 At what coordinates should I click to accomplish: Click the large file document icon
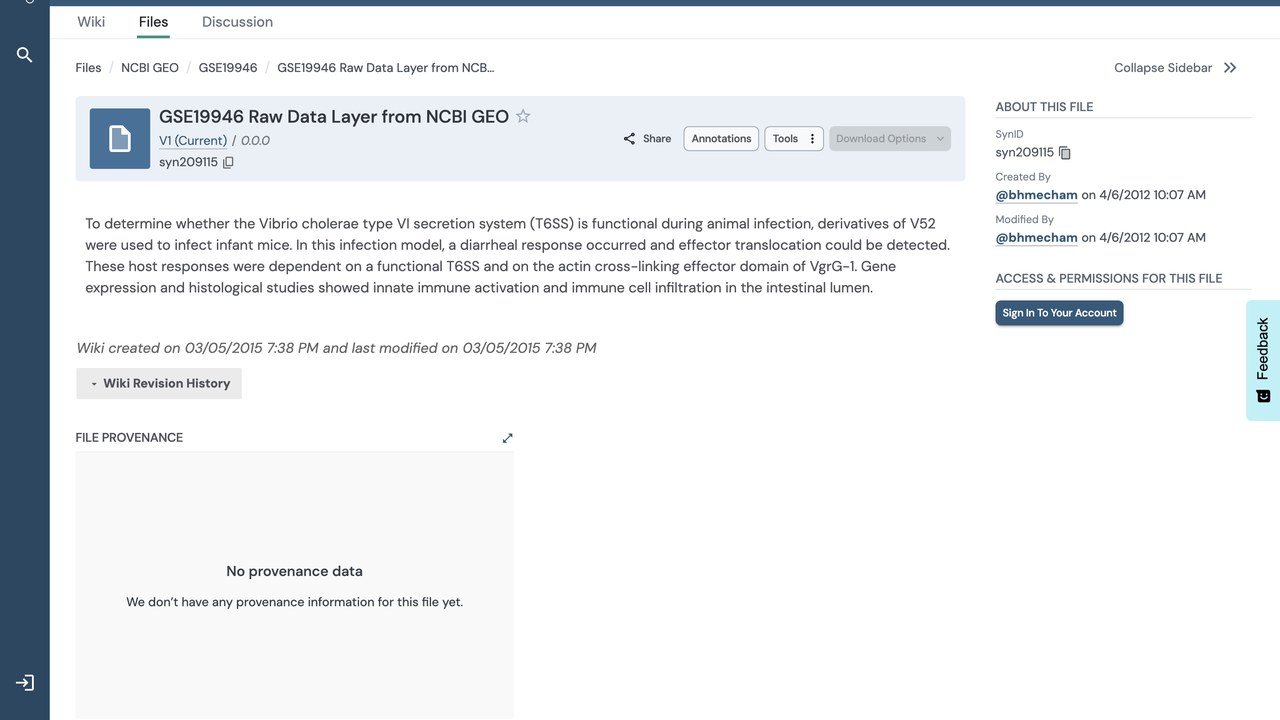tap(120, 138)
